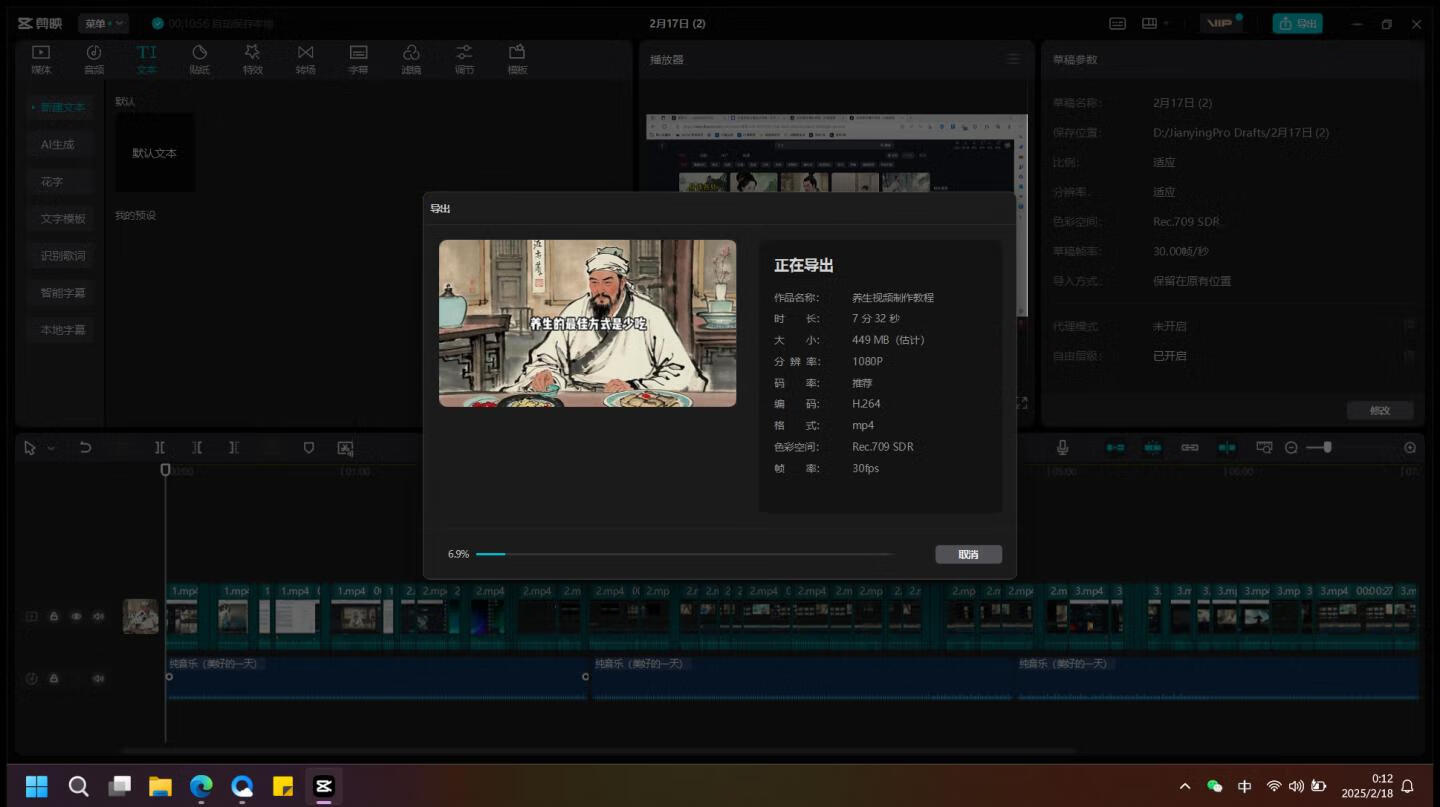1440x807 pixels.
Task: Click the undo arrow in the timeline toolbar
Action: tap(86, 448)
